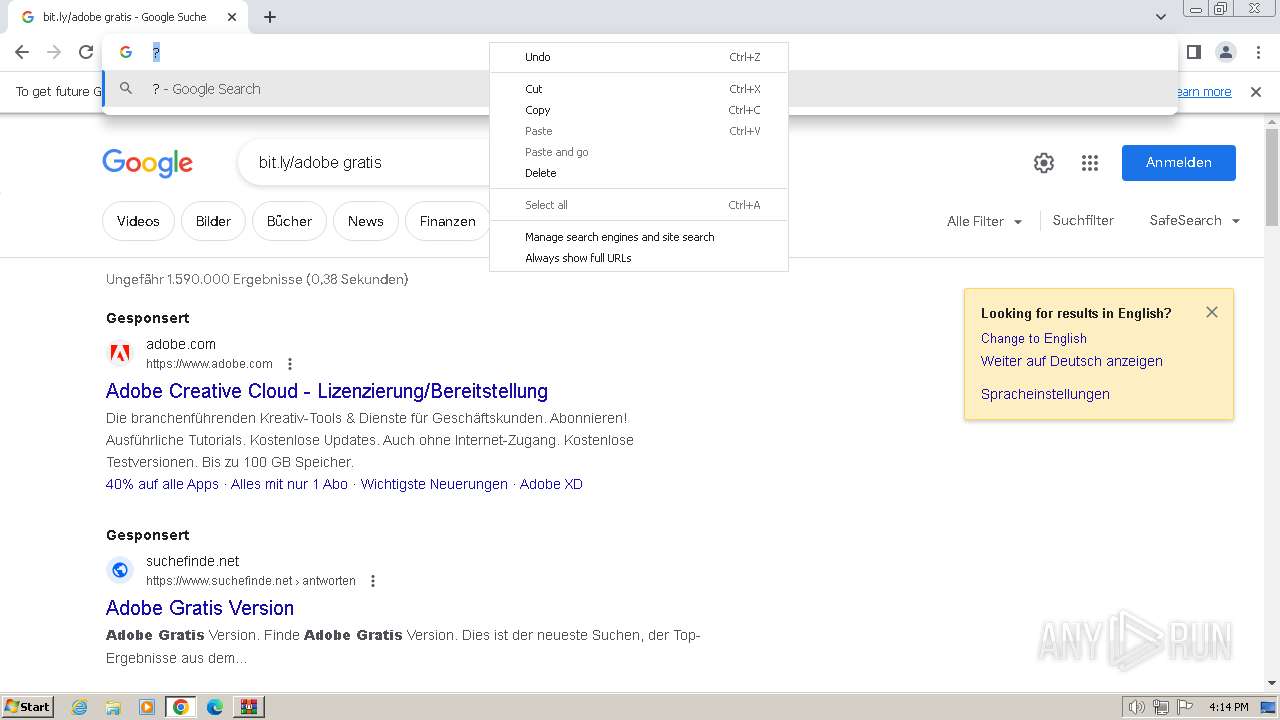
Task: Choose Delete in the context menu
Action: (639, 173)
